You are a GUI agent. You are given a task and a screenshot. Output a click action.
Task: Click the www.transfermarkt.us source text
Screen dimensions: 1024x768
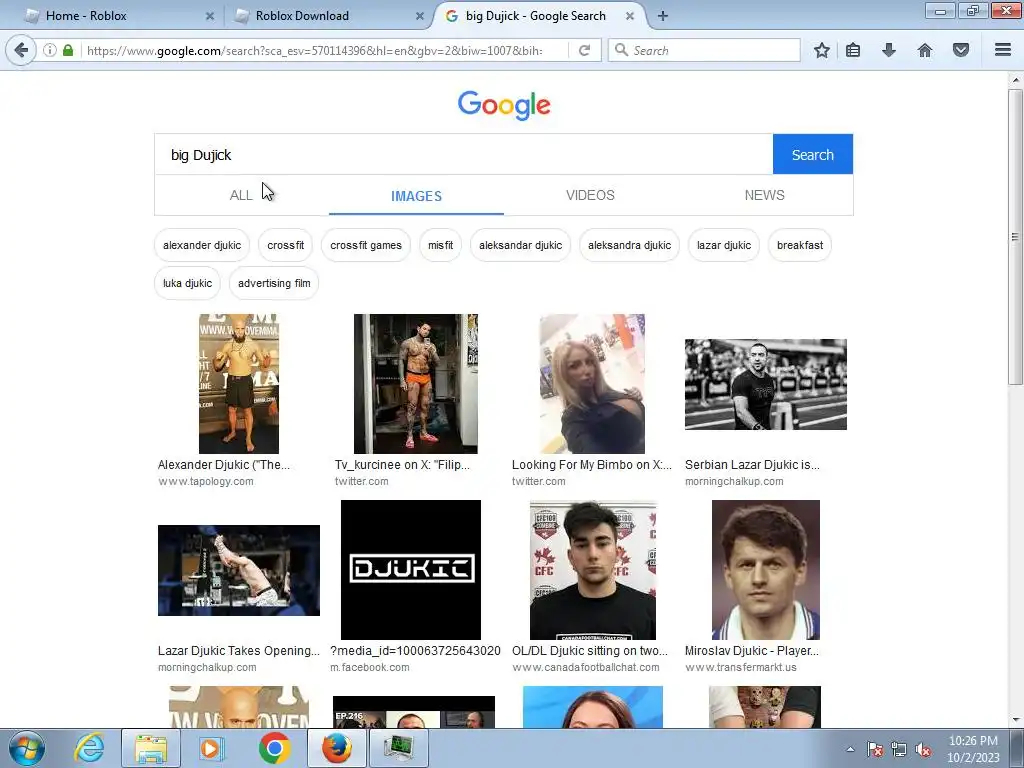[741, 667]
